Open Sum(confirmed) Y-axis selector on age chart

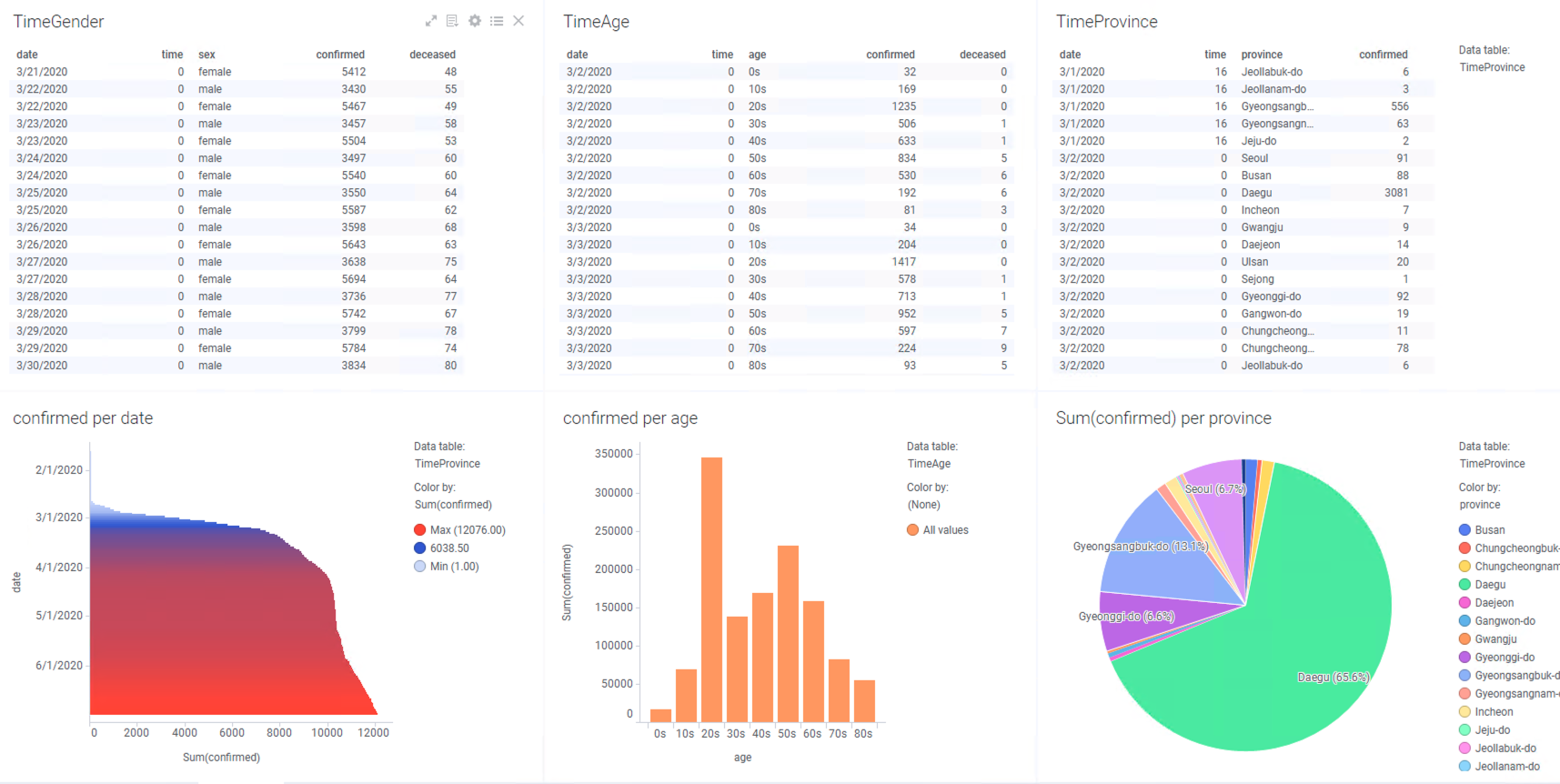coord(567,582)
